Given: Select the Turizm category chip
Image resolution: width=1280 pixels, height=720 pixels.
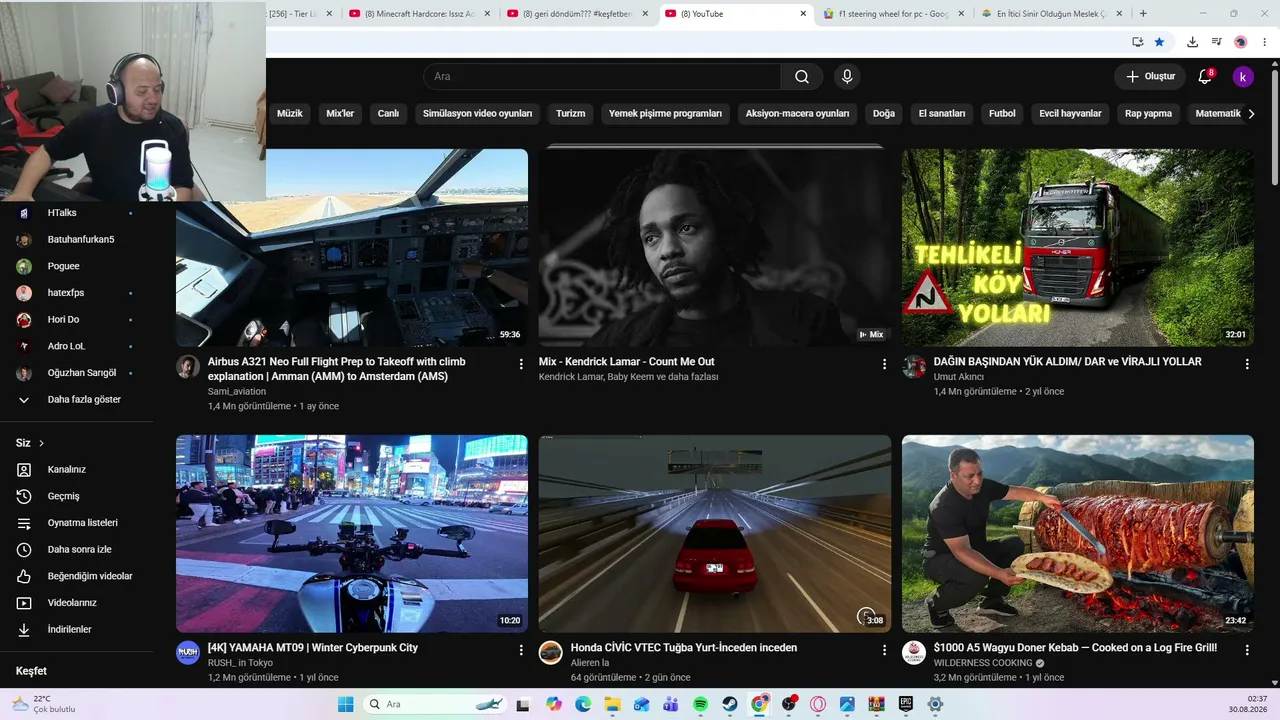Looking at the screenshot, I should [x=571, y=114].
